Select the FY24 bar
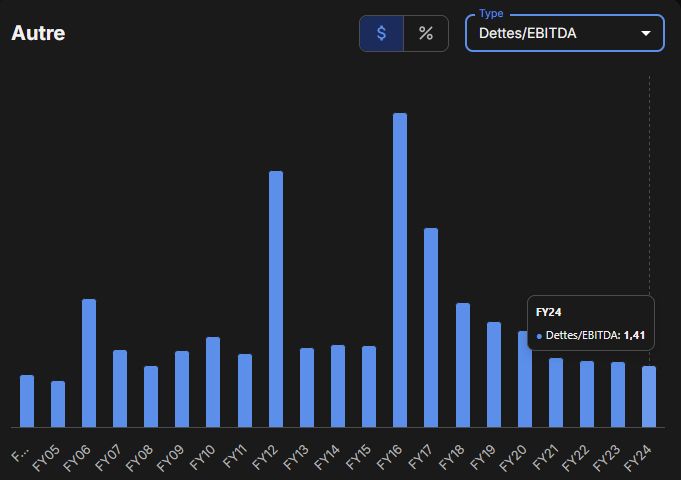 click(x=649, y=397)
